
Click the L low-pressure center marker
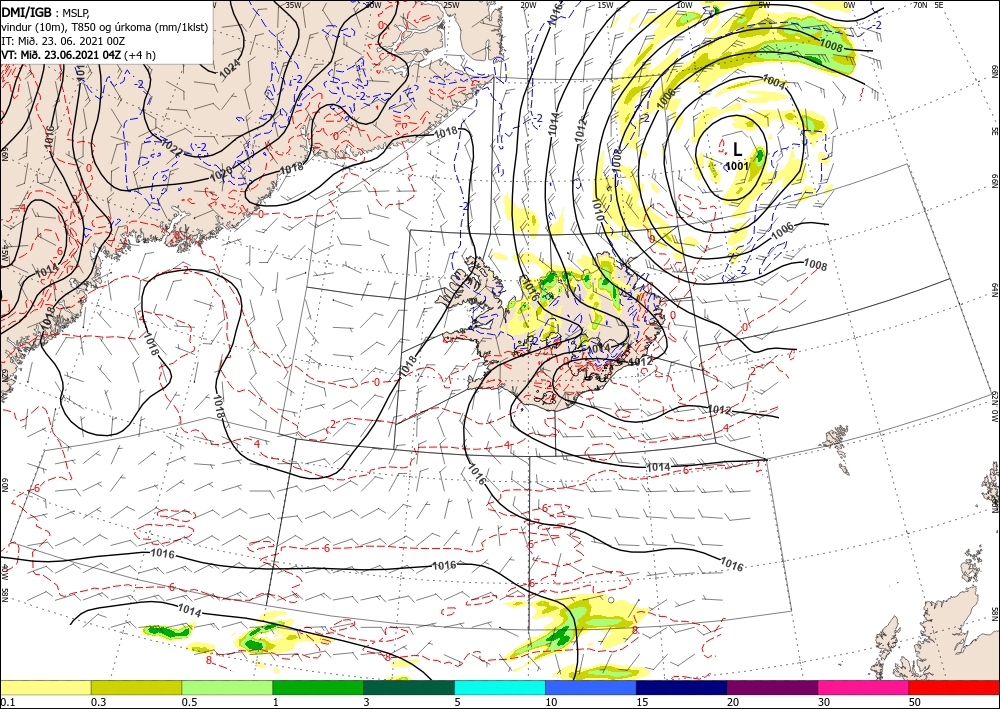pos(737,150)
